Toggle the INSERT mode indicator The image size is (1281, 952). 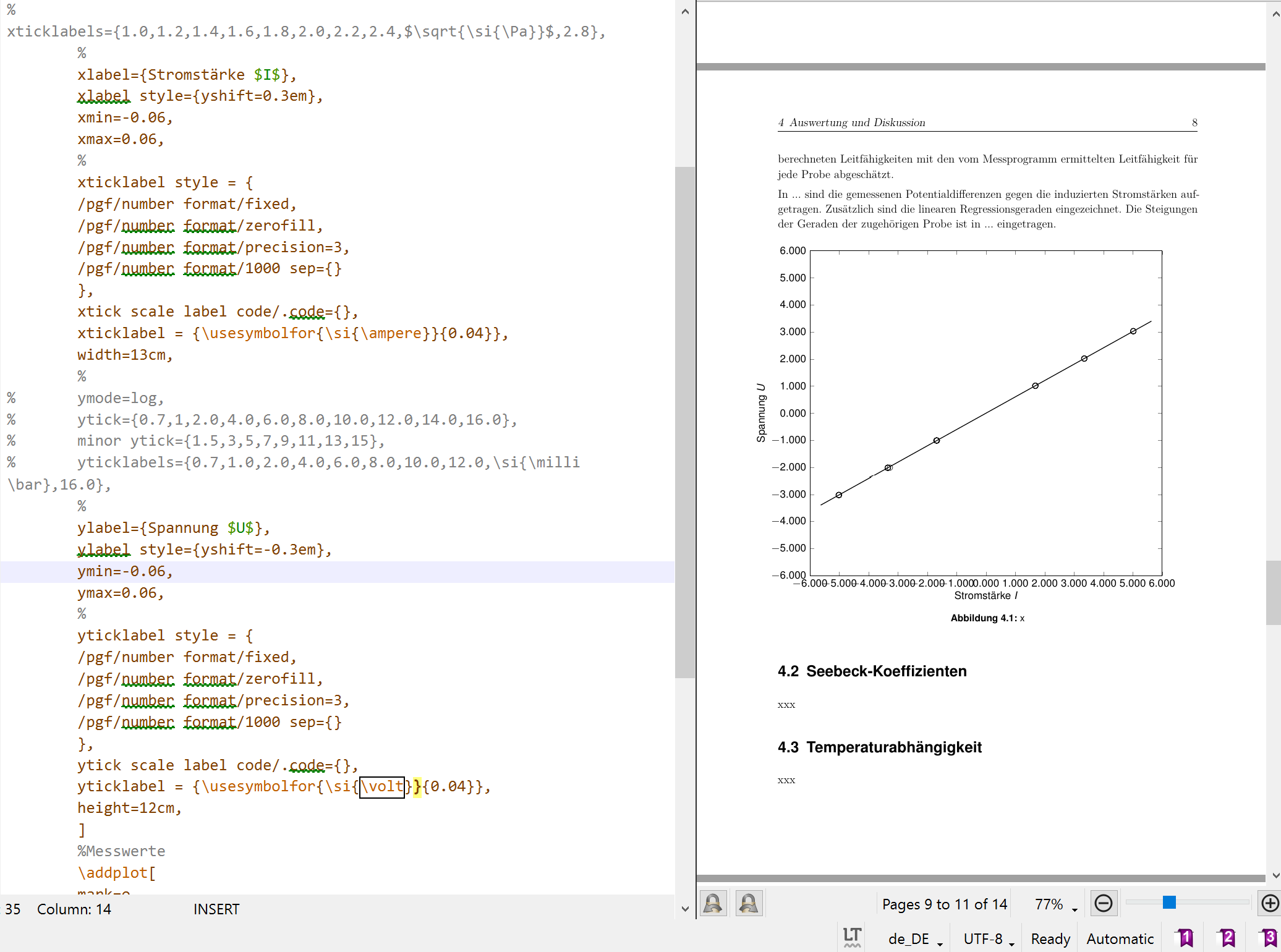(x=216, y=909)
